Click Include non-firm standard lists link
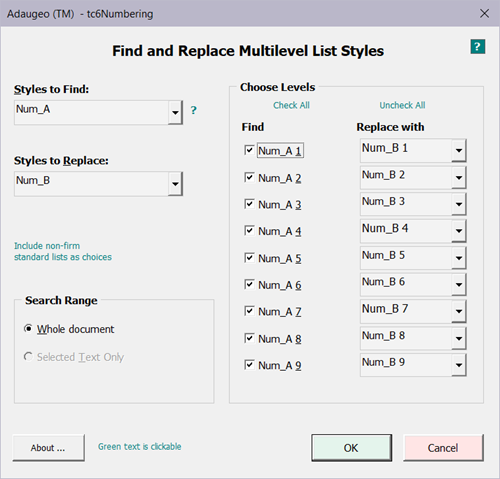The width and height of the screenshot is (500, 479). pyautogui.click(x=63, y=251)
